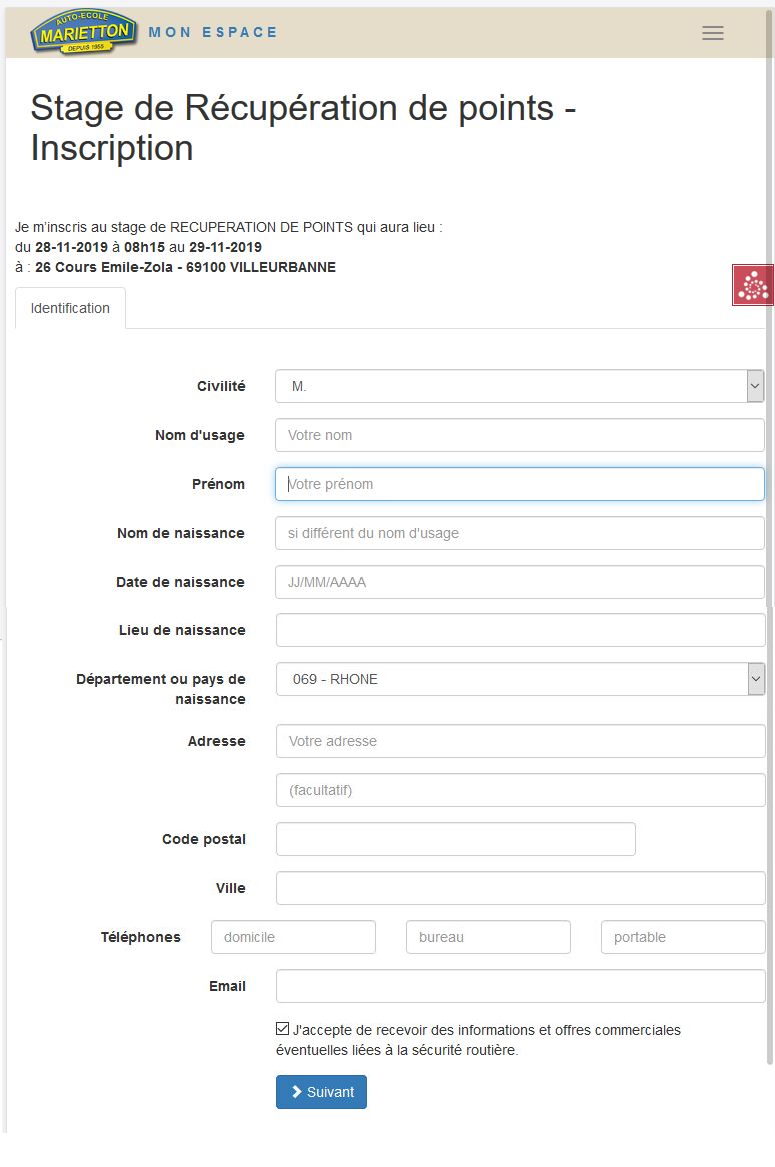Open the hamburger navigation menu

[x=712, y=33]
